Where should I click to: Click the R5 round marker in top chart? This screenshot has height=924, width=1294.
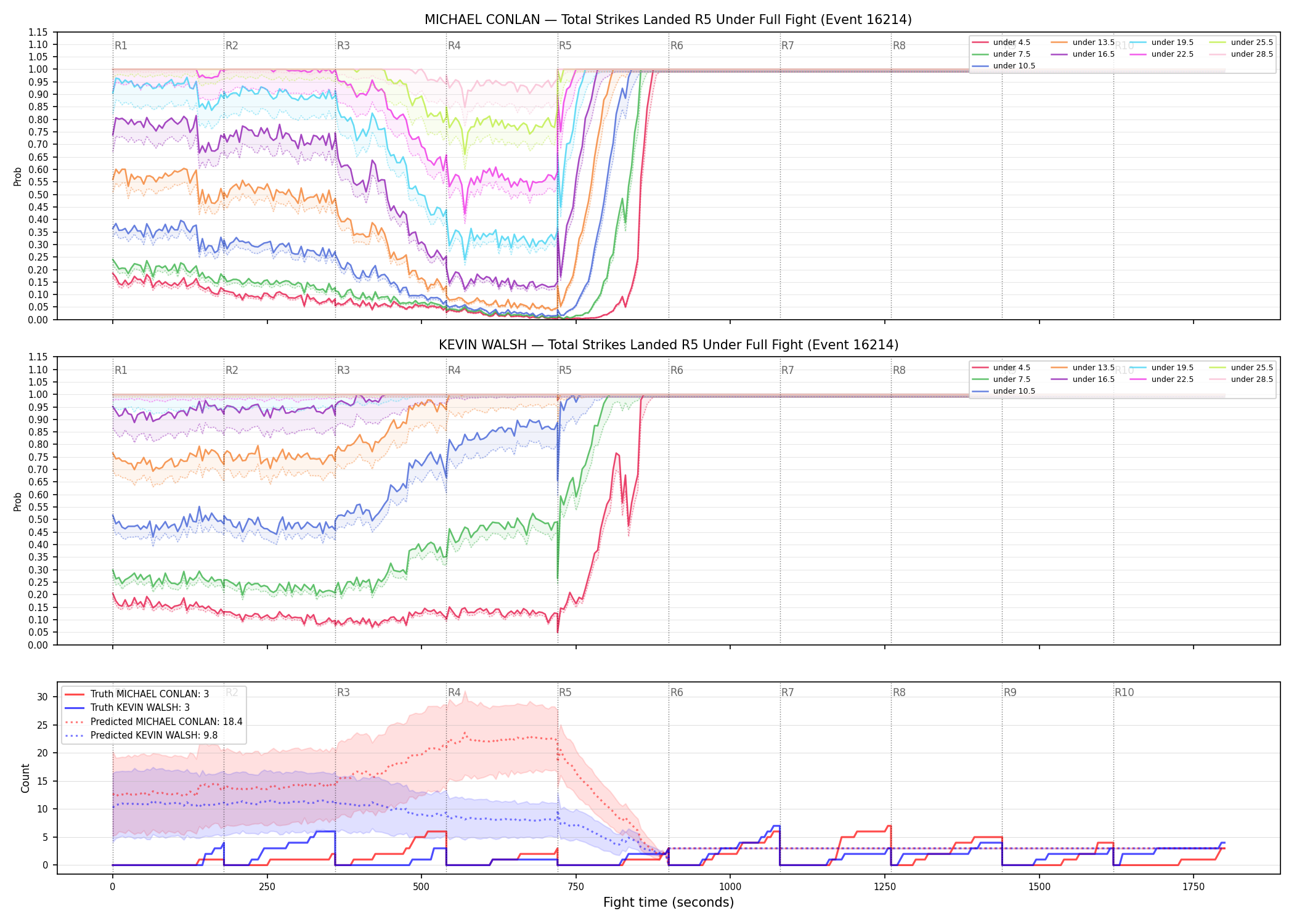tap(565, 46)
